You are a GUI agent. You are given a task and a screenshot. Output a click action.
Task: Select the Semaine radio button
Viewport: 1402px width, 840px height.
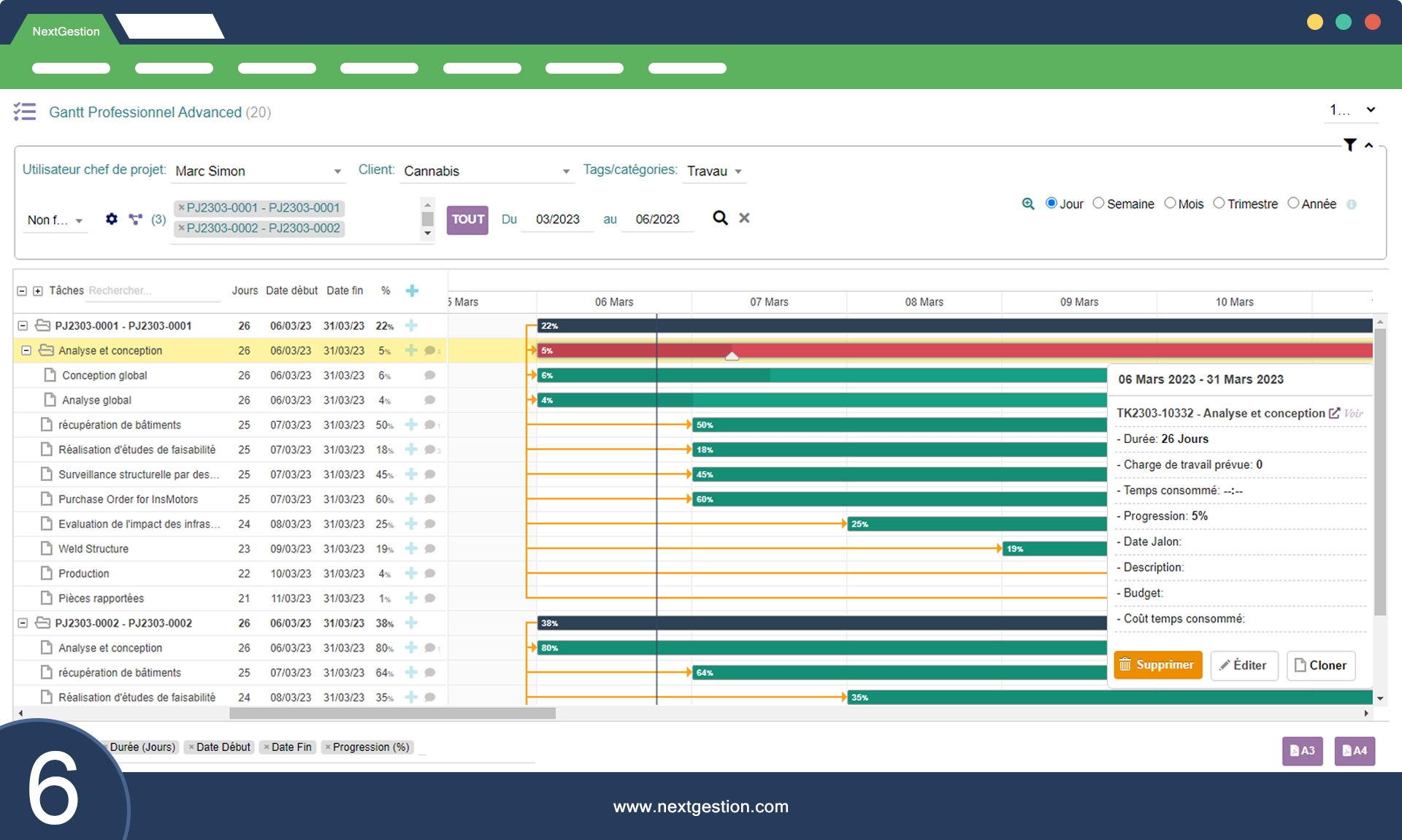[x=1098, y=204]
